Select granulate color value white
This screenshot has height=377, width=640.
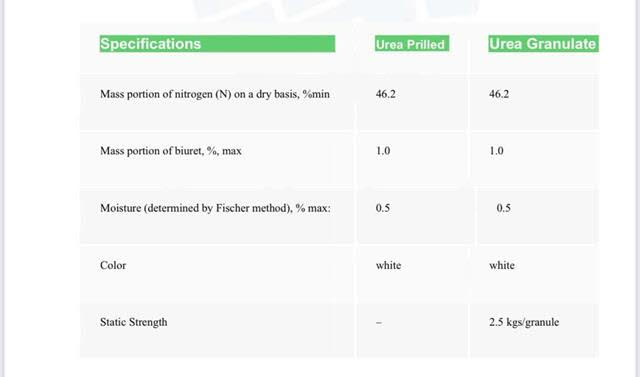click(502, 265)
